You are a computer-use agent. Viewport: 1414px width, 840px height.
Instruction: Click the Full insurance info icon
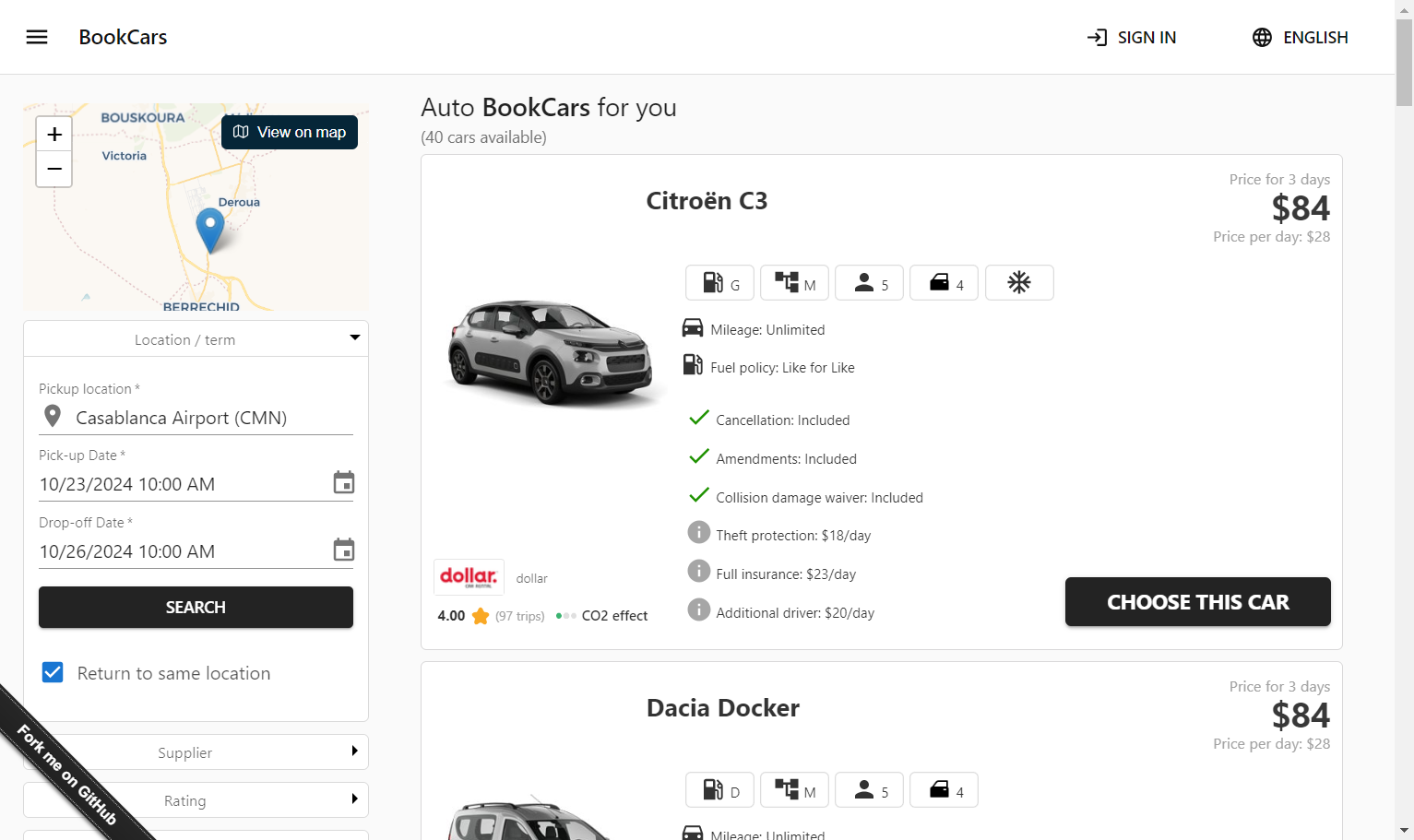click(699, 571)
